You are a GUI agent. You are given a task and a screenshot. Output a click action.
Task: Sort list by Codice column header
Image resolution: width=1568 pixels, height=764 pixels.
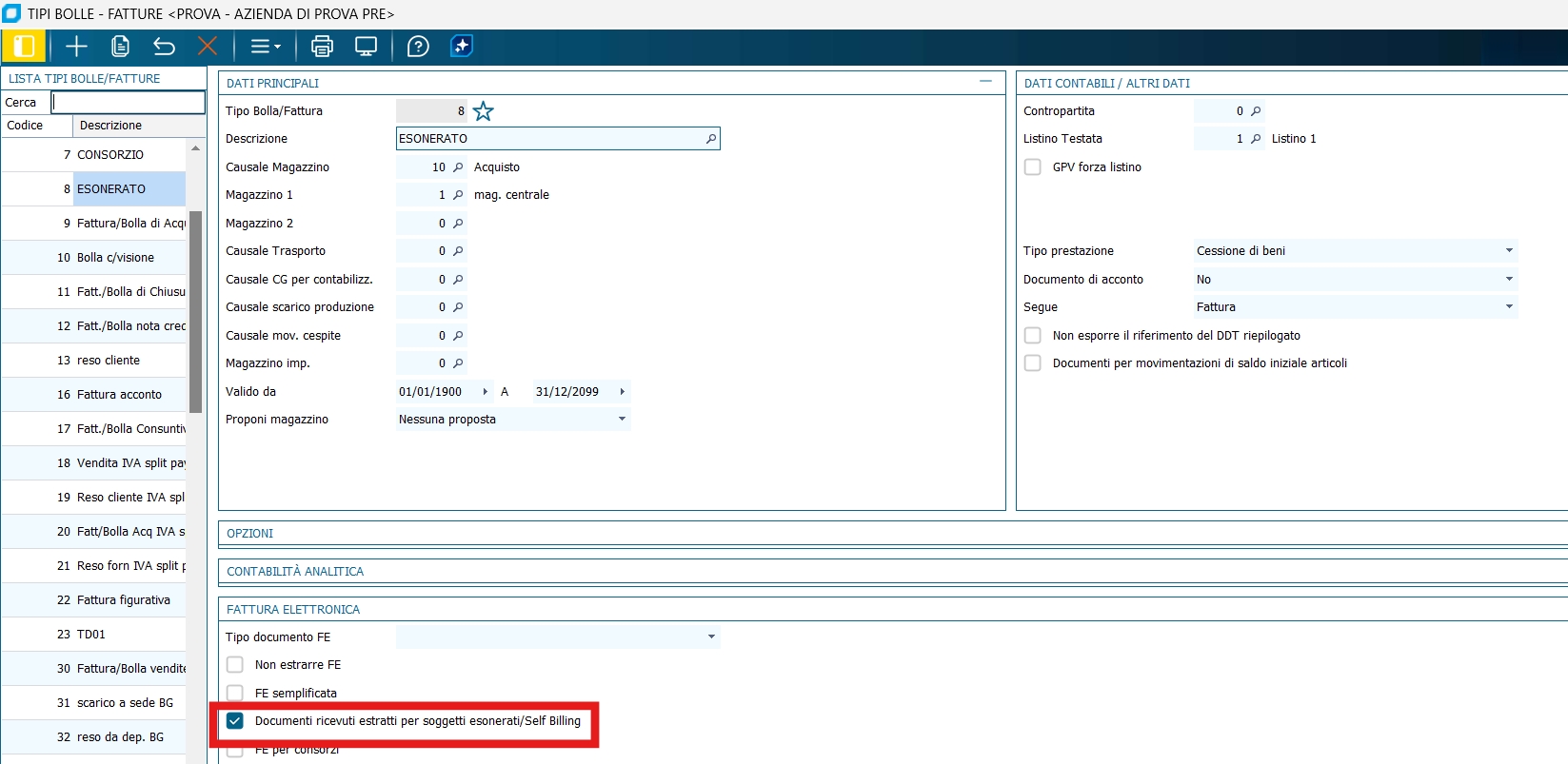click(36, 126)
